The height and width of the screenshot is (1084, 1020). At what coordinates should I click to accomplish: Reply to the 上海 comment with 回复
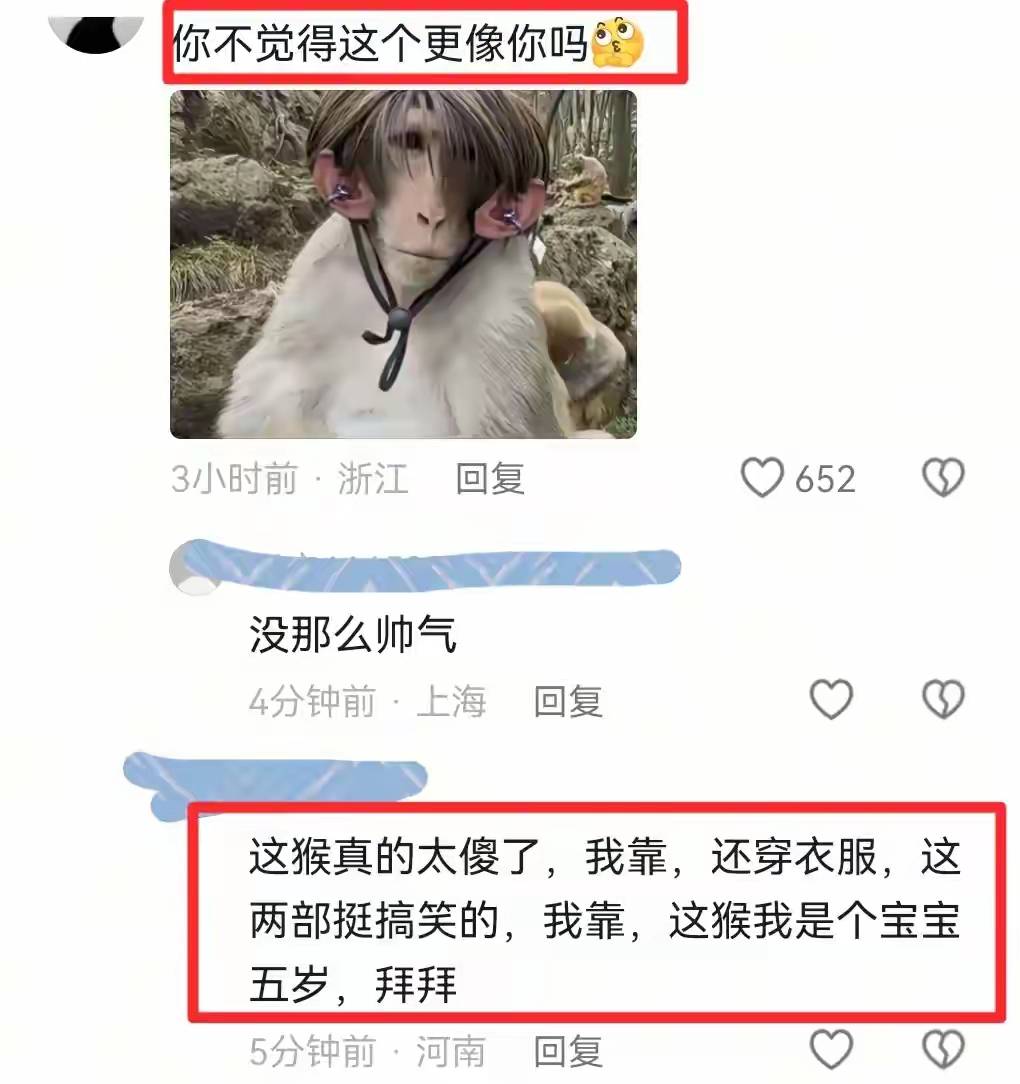[568, 702]
